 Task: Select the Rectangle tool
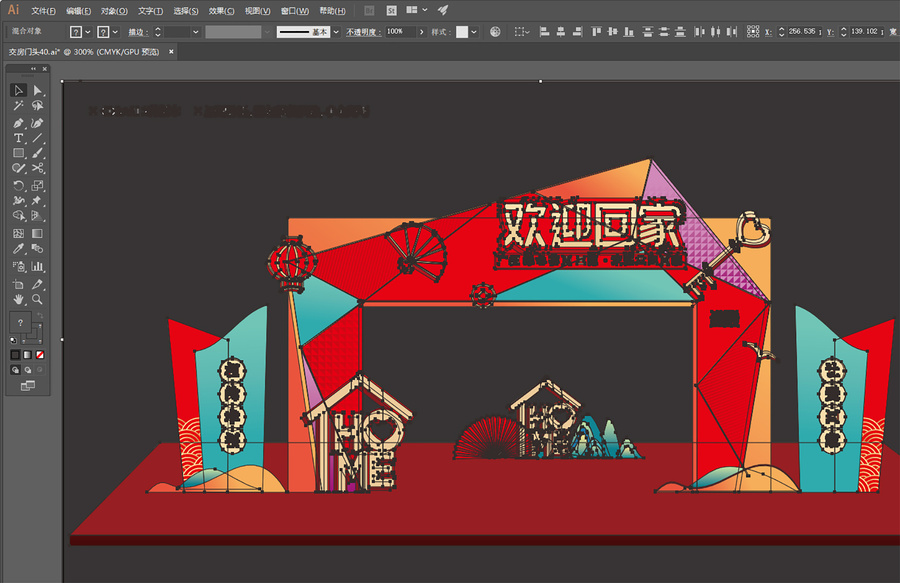[18, 153]
